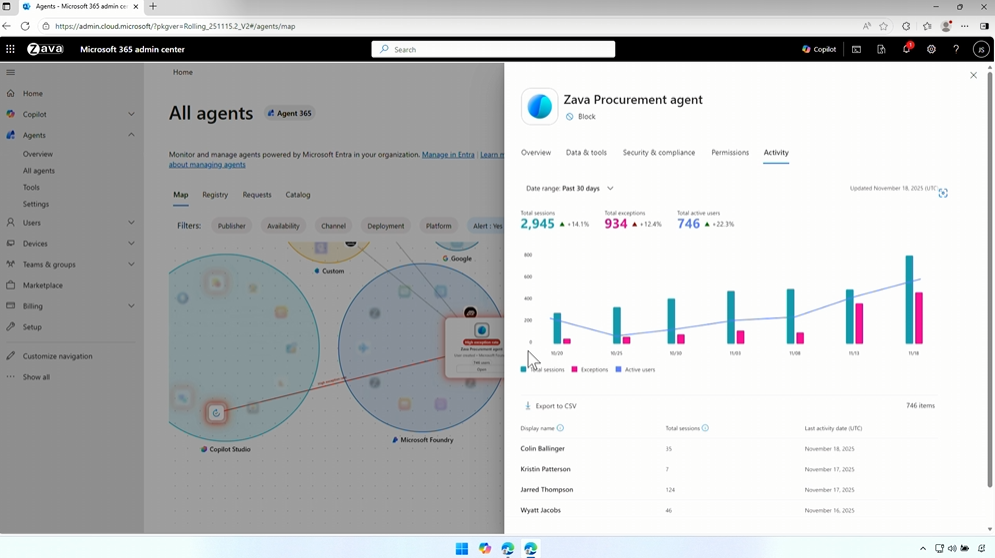
Task: Click info icon next to Total sessions column
Action: pyautogui.click(x=705, y=428)
